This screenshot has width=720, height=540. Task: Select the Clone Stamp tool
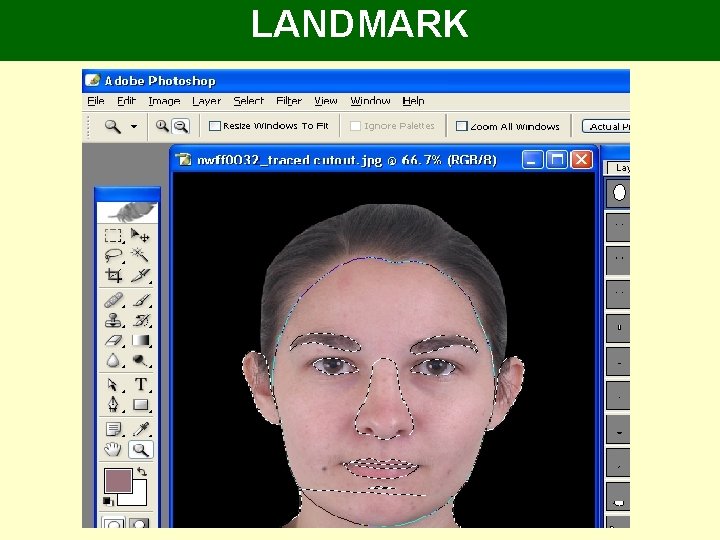(x=113, y=320)
